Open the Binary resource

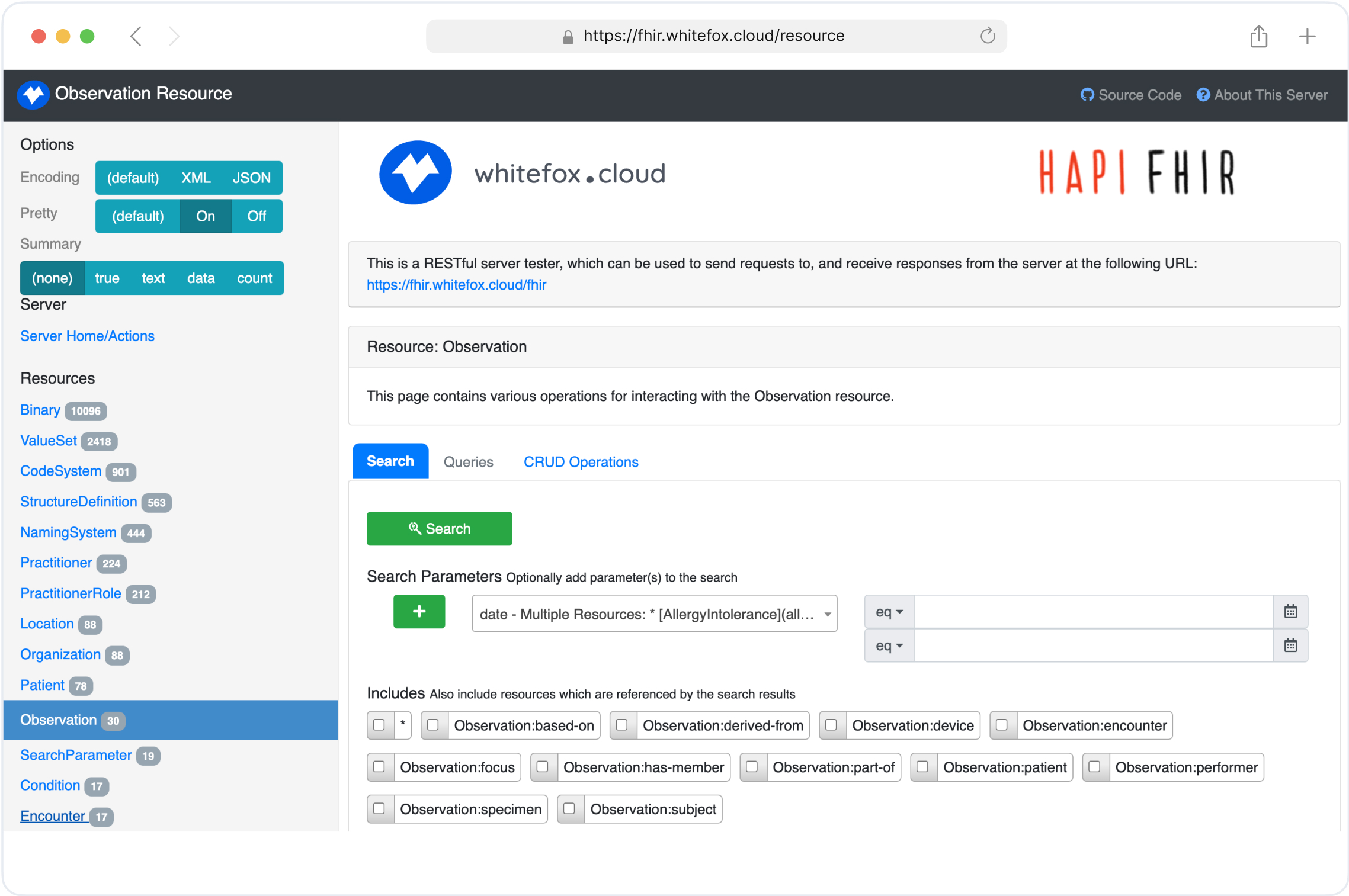pyautogui.click(x=40, y=410)
